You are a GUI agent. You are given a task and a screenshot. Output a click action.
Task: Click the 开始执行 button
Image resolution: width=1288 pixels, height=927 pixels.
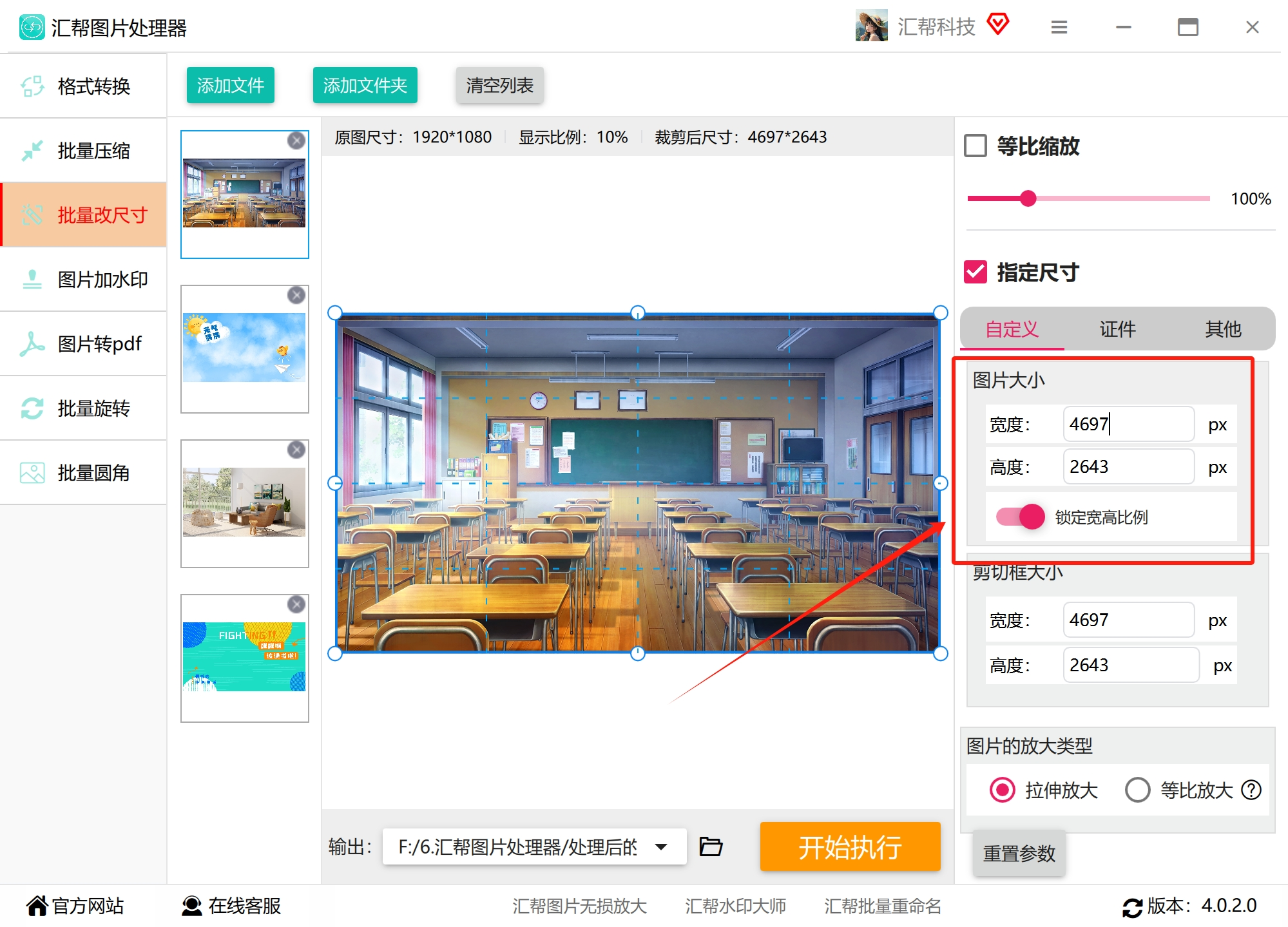(x=850, y=846)
